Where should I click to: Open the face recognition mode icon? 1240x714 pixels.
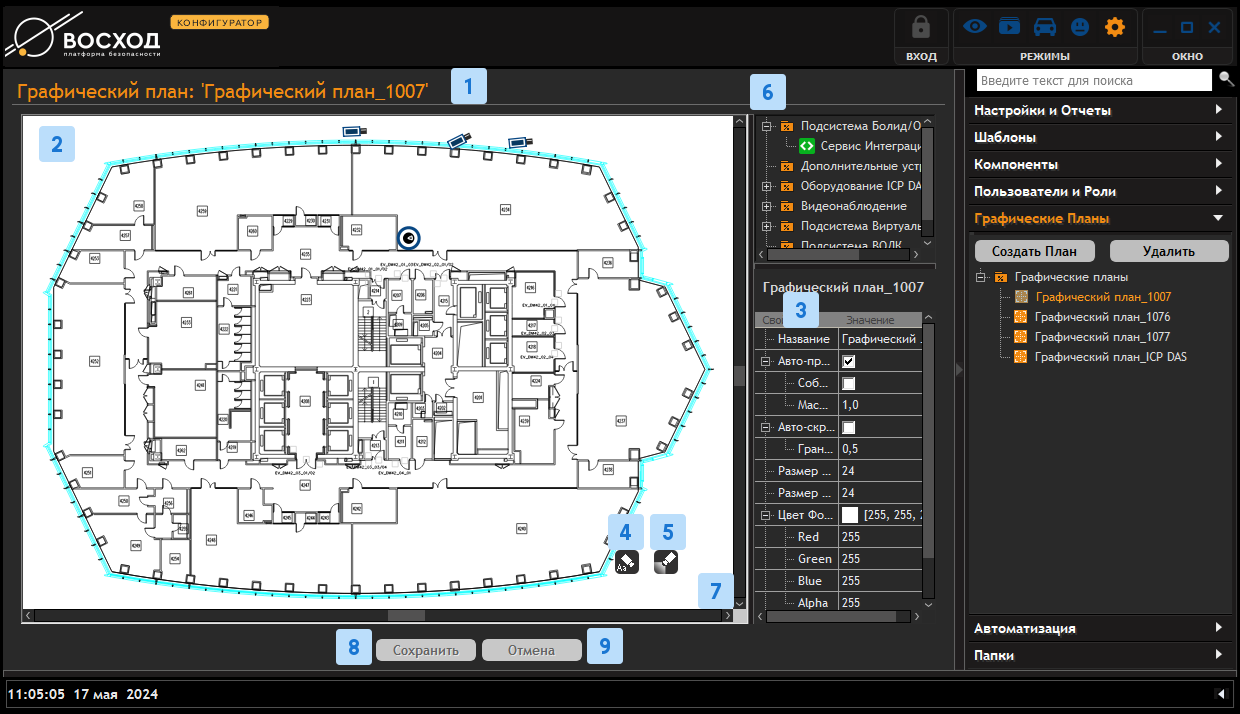click(1080, 27)
